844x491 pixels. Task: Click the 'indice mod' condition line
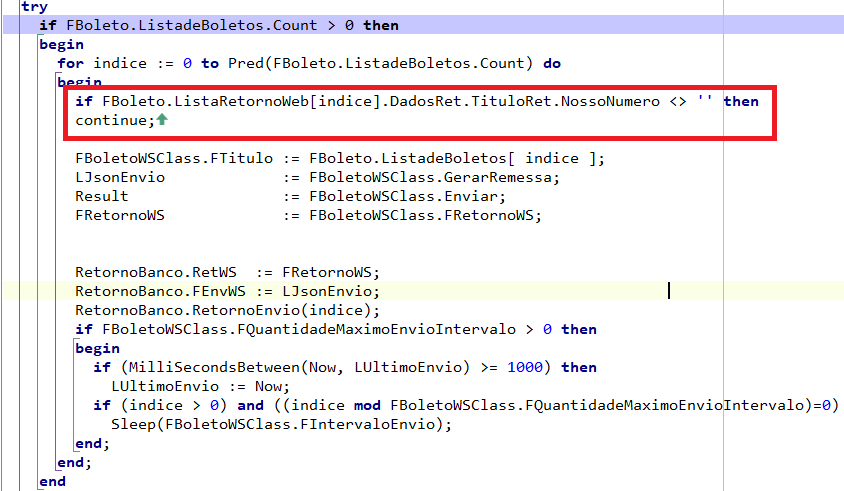(466, 405)
